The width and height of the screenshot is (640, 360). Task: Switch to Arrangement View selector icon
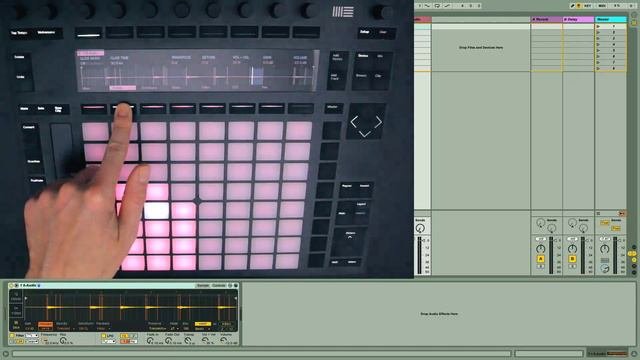click(634, 15)
